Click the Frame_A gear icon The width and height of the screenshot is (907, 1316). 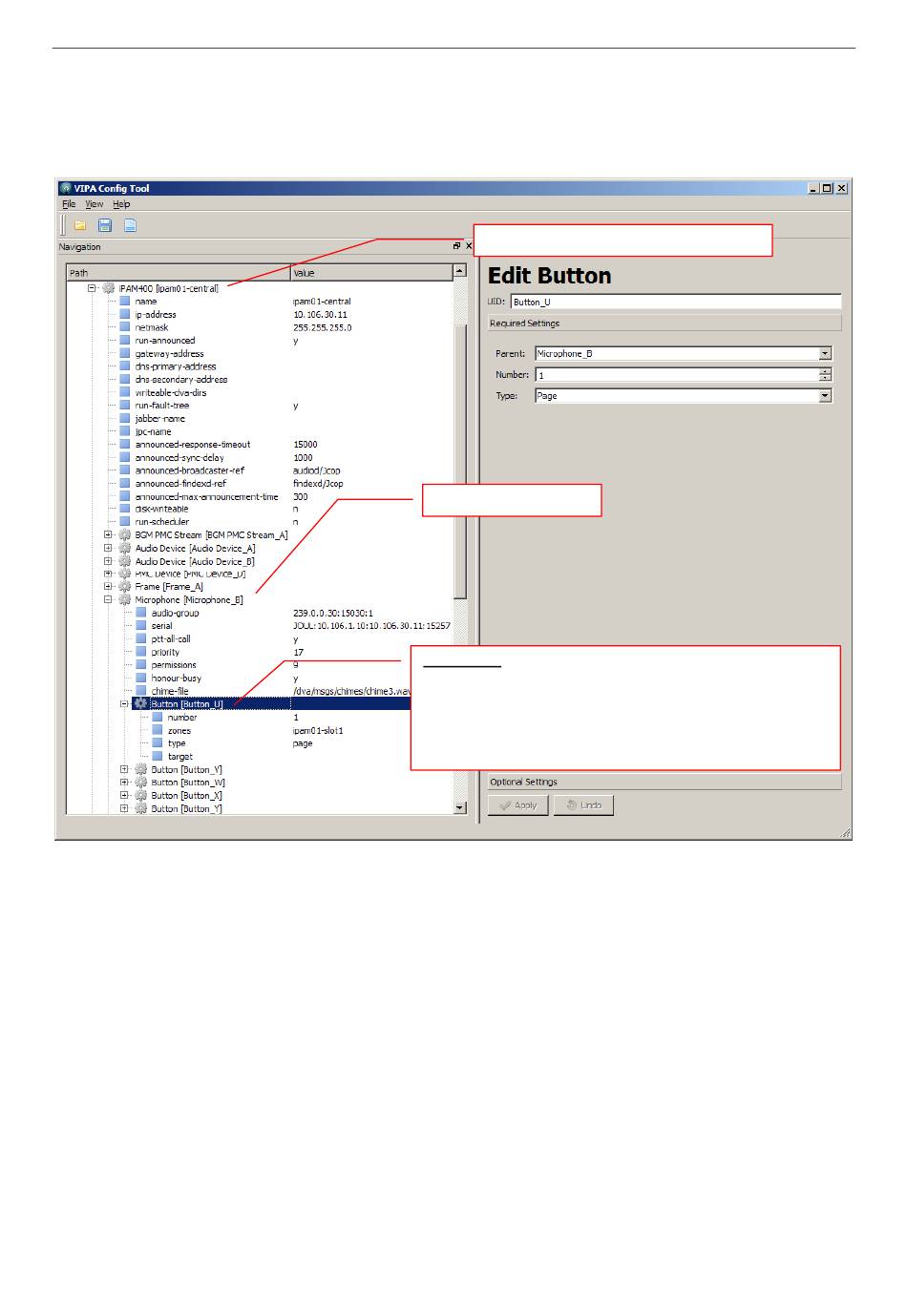click(x=125, y=587)
